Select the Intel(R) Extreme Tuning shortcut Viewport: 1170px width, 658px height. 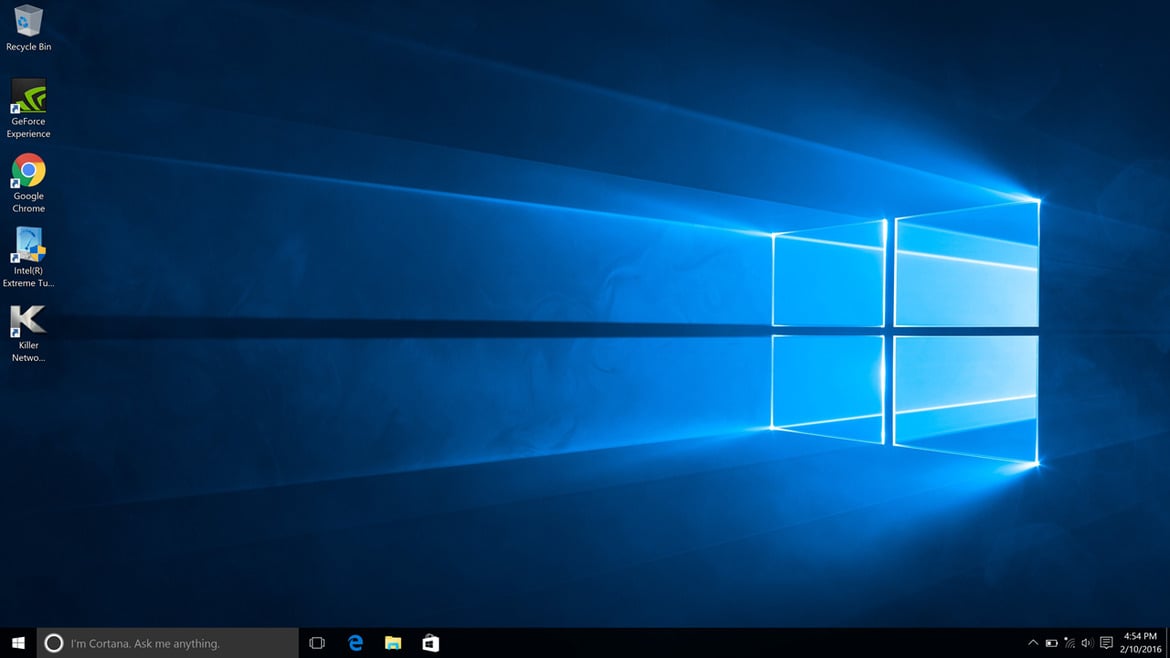click(28, 257)
